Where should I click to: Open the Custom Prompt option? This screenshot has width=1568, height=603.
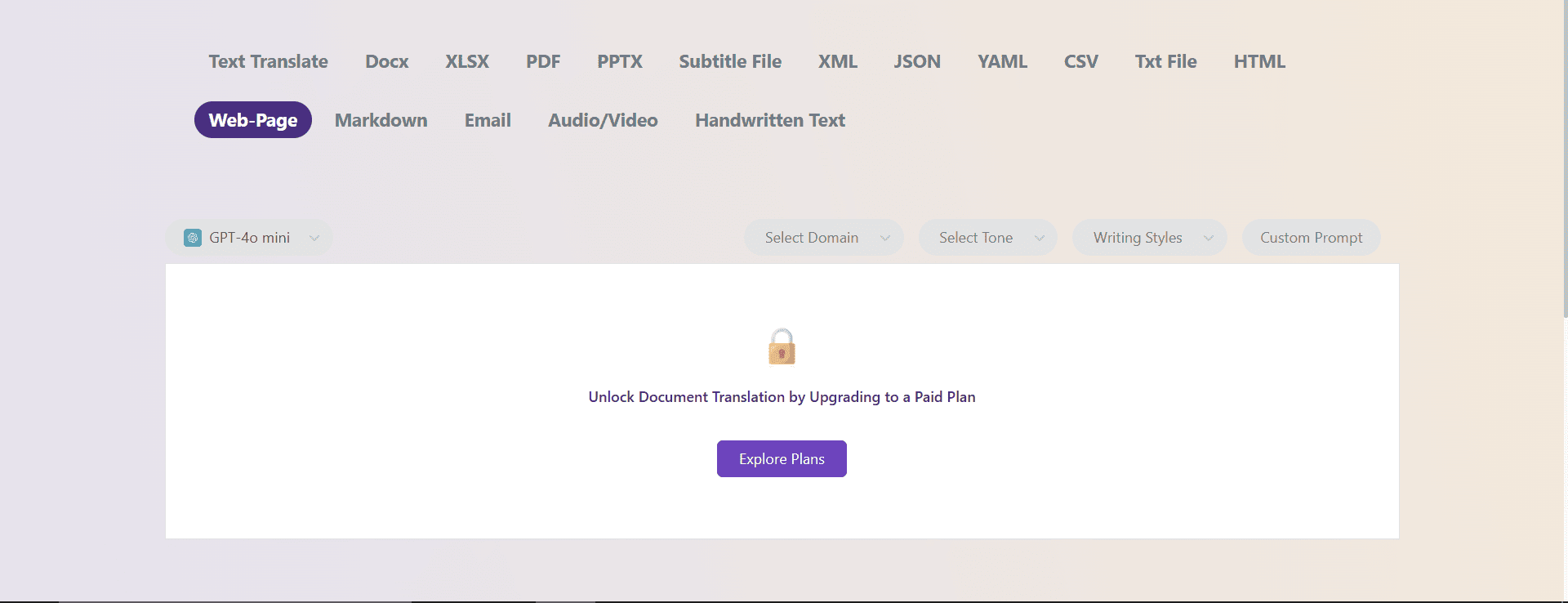(x=1312, y=237)
